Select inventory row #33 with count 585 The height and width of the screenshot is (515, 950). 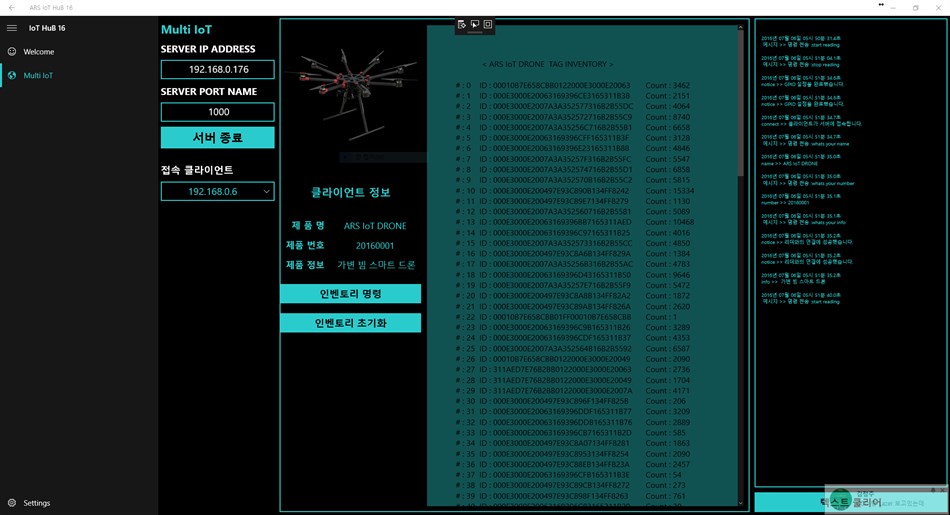point(571,433)
